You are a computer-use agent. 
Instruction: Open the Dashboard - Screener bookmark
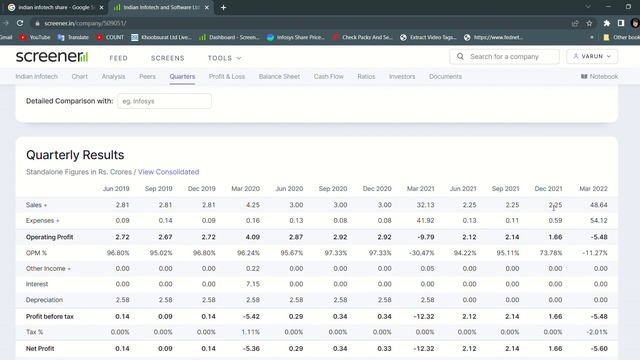pos(229,37)
